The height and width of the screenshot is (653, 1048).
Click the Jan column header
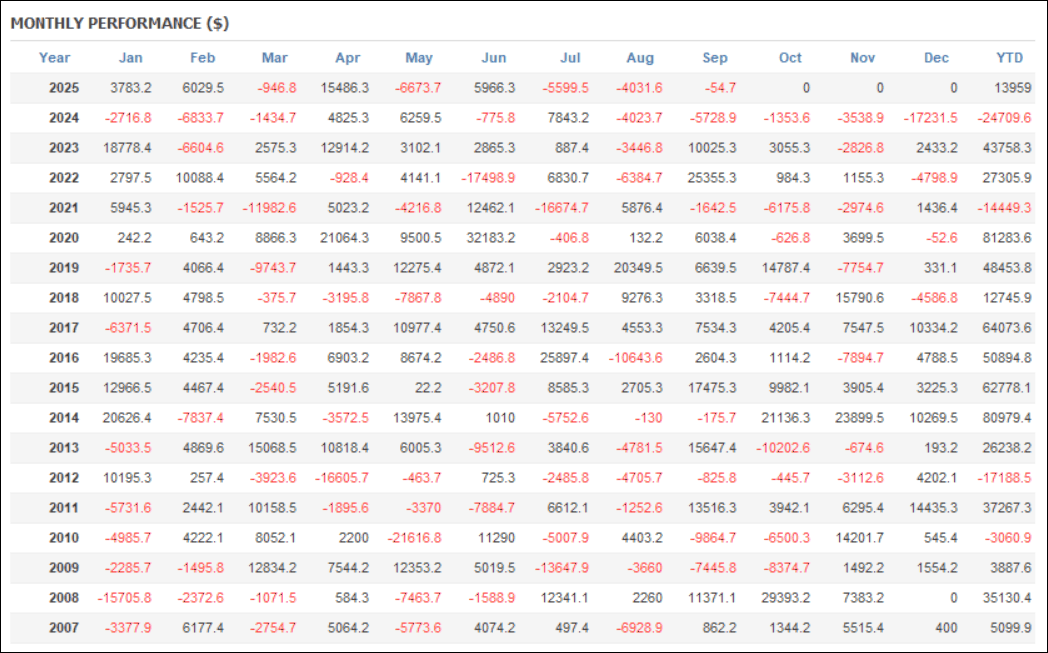(x=131, y=58)
